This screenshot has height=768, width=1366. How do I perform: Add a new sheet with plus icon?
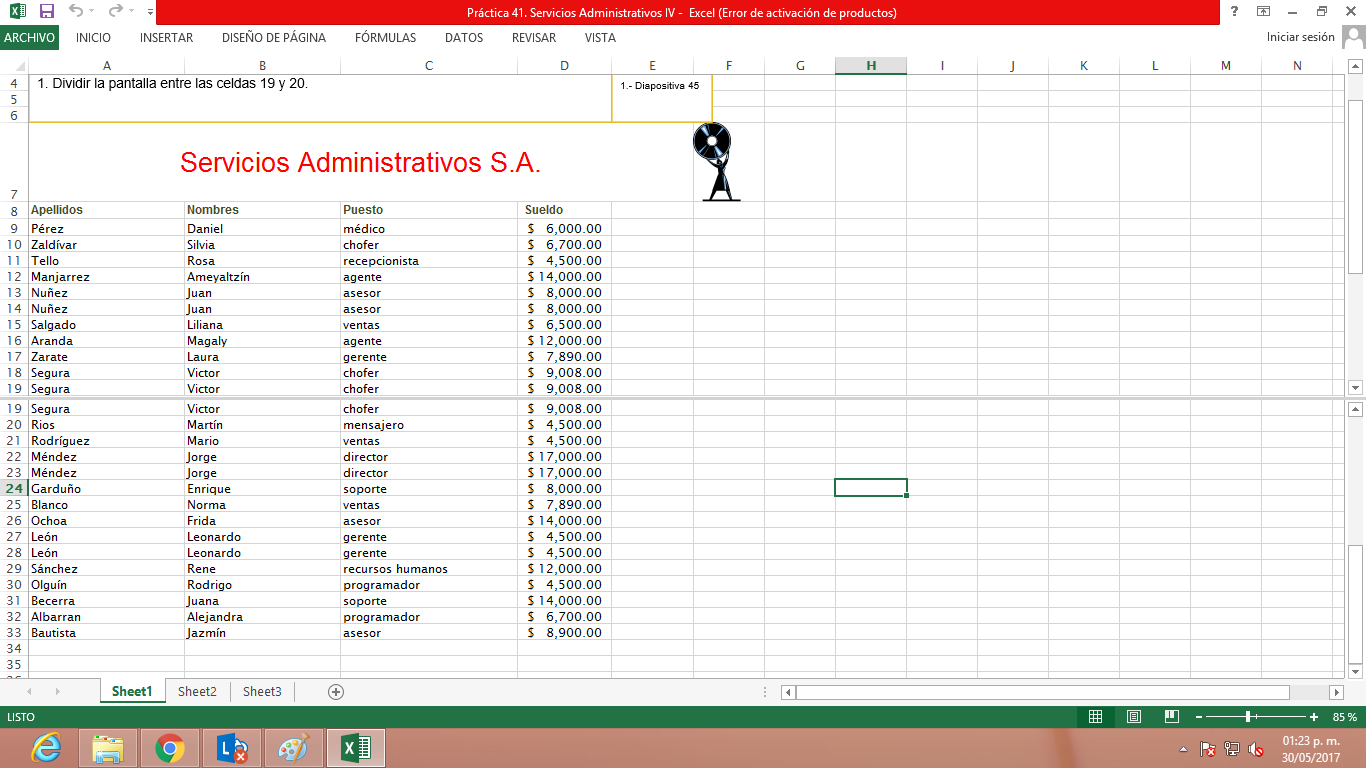pos(336,691)
